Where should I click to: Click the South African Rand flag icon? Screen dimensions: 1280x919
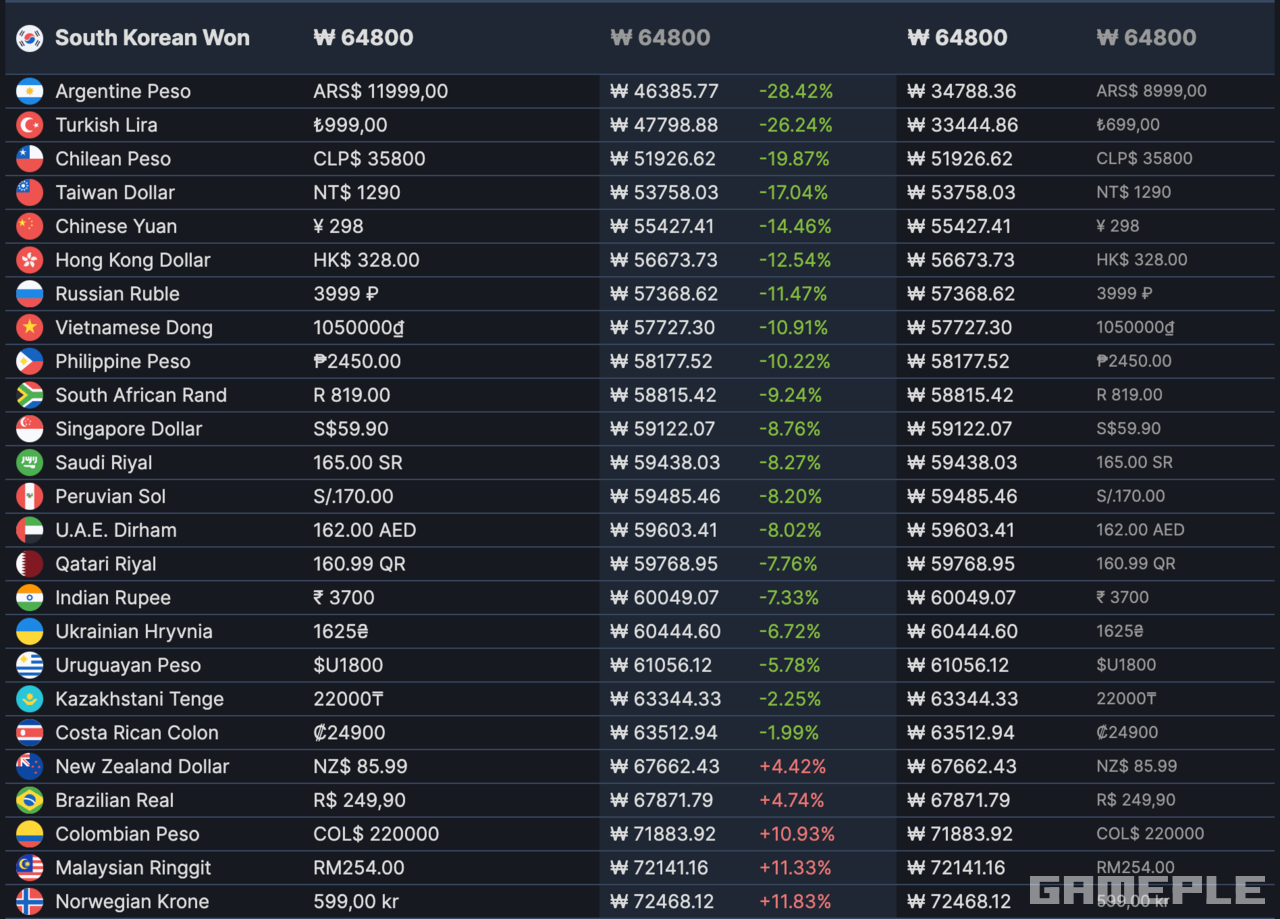point(30,395)
